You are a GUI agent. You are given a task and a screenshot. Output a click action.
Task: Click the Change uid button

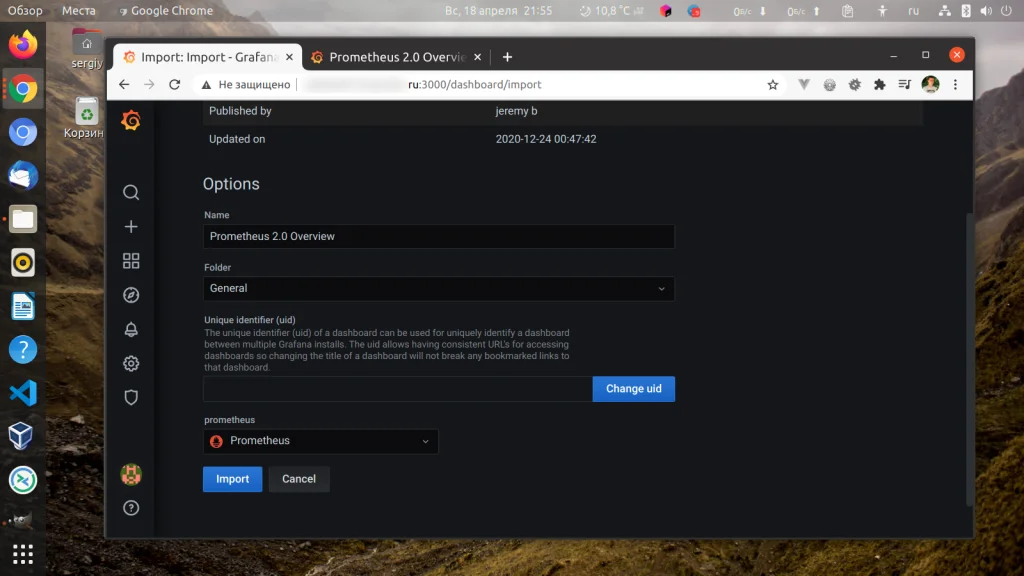point(633,389)
